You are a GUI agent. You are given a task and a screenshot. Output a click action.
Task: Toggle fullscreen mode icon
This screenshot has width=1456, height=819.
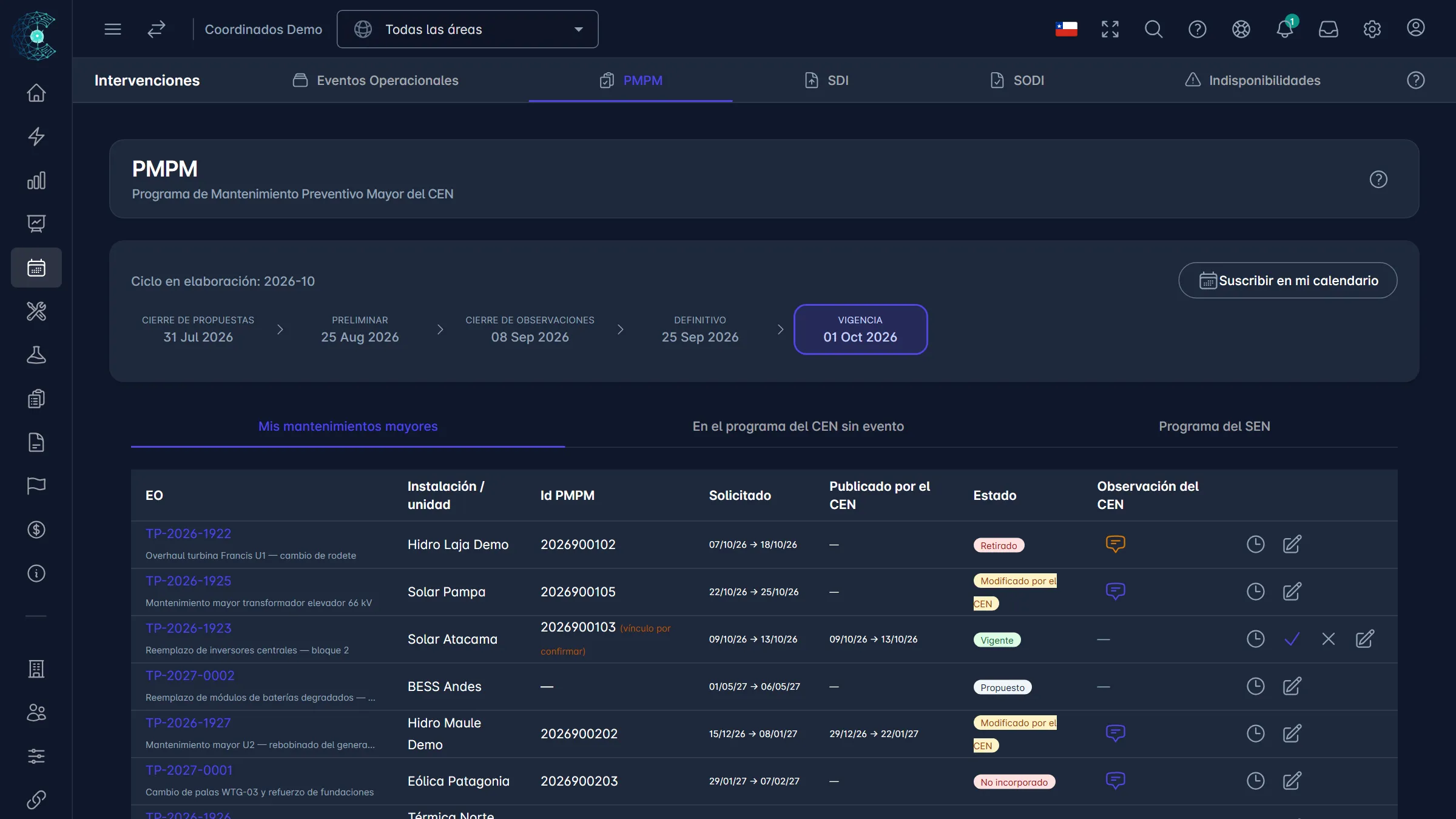tap(1110, 29)
